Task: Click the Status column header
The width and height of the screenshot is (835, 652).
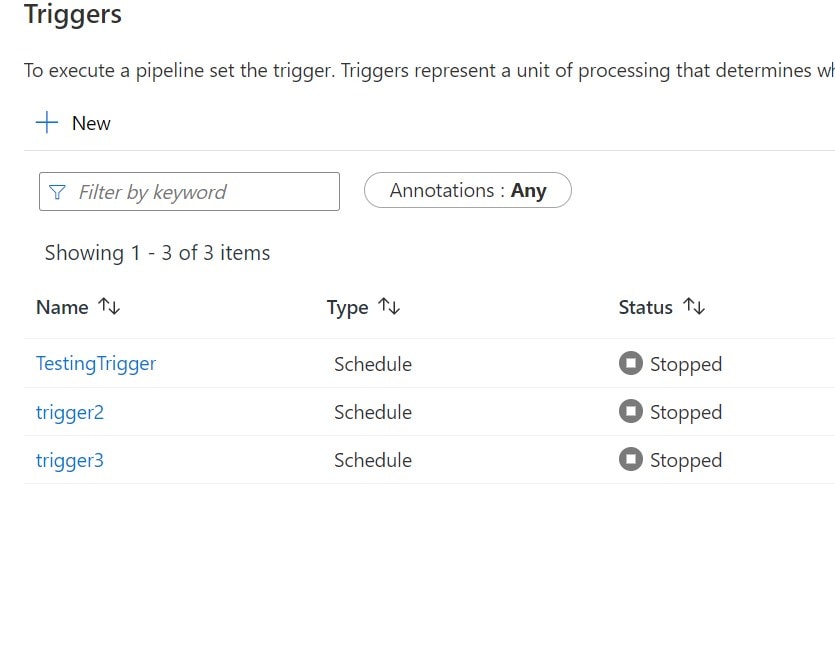Action: point(645,307)
